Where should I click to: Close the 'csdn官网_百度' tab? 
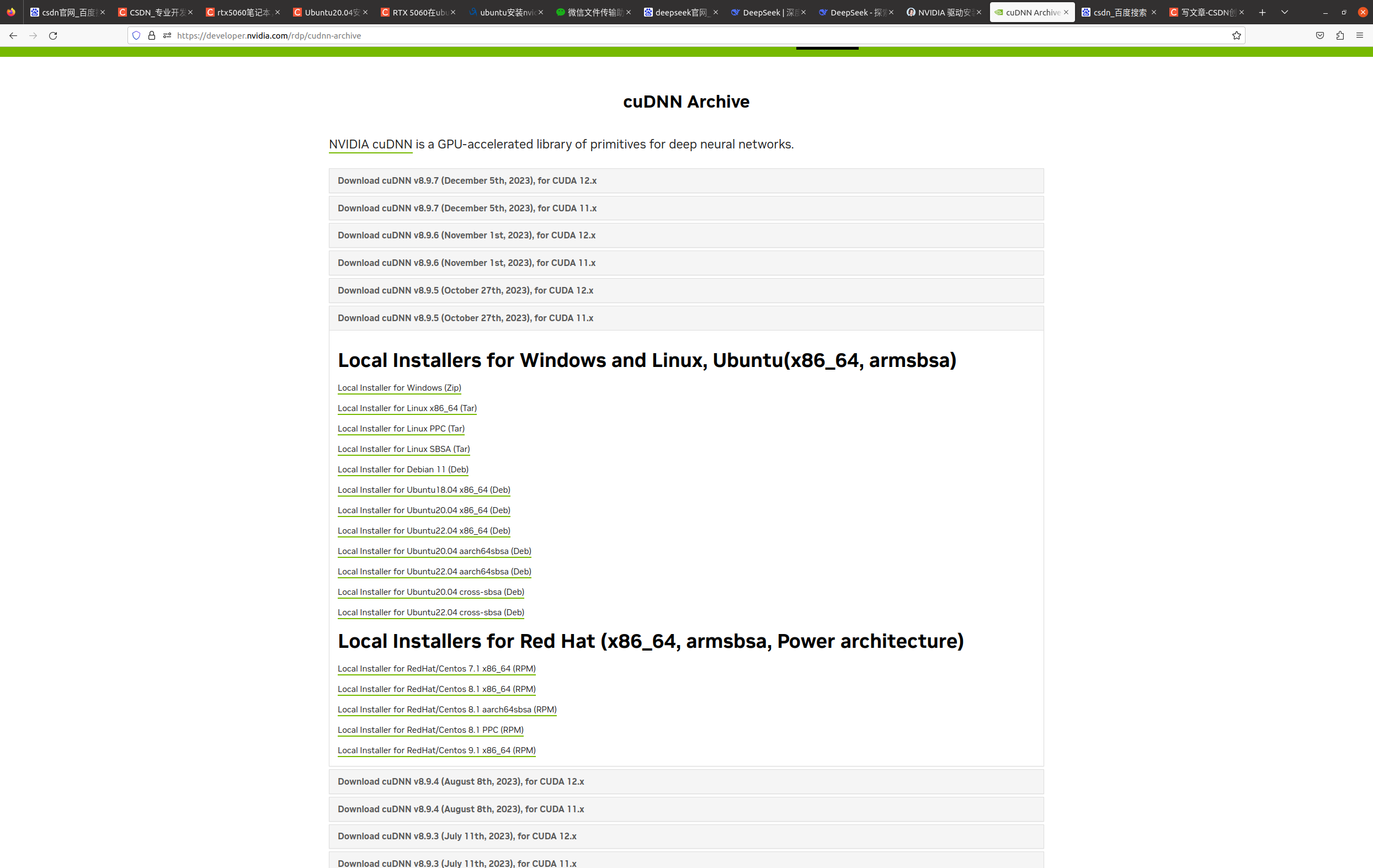103,12
